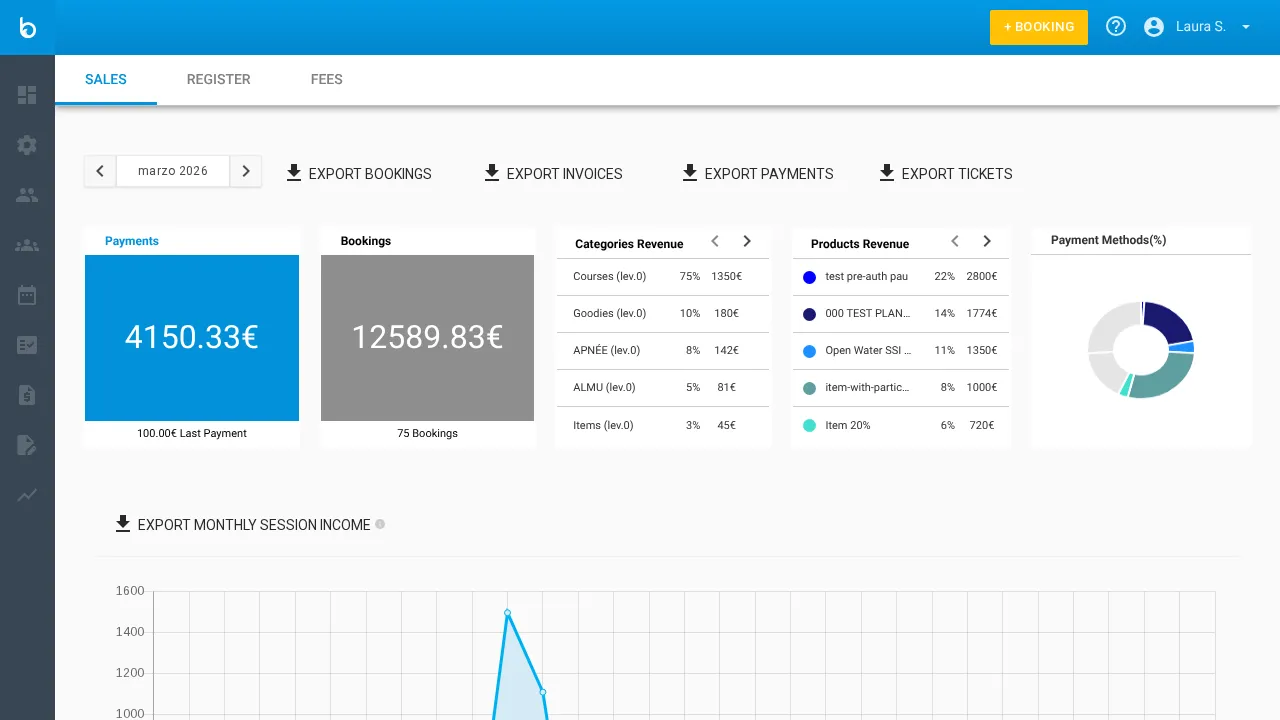Click the Export Monthly Session Income download icon
This screenshot has width=1280, height=720.
[x=123, y=523]
